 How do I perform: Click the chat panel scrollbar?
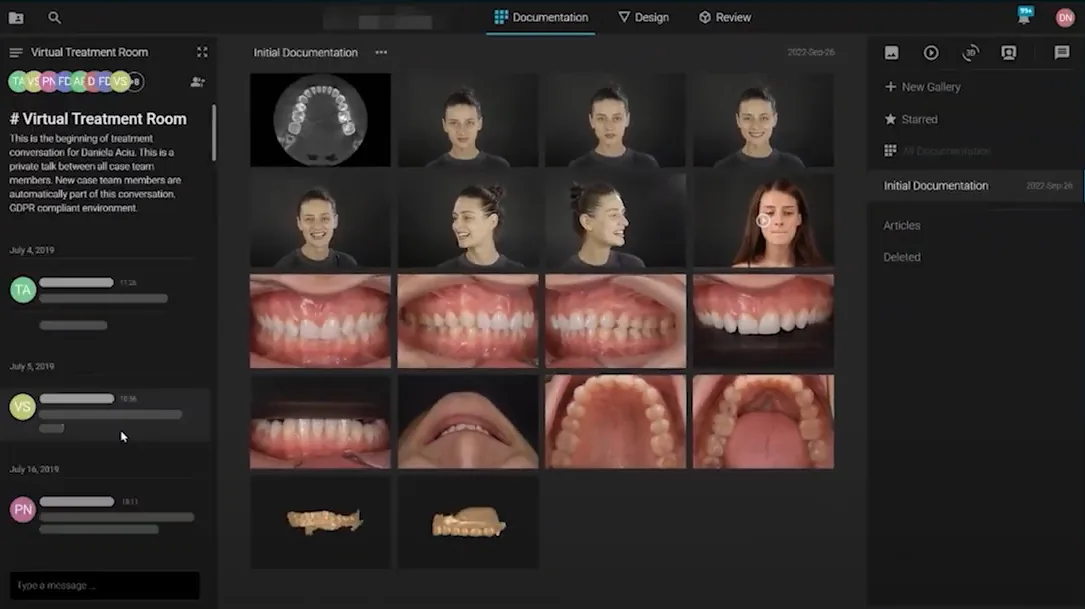coord(214,133)
